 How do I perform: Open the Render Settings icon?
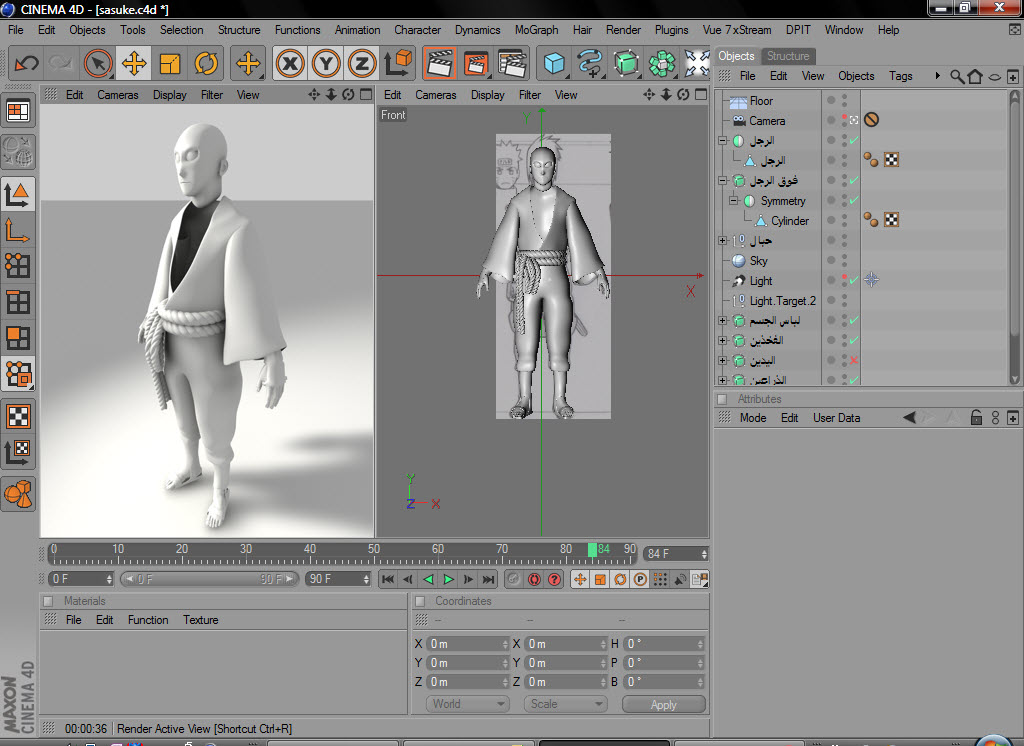pyautogui.click(x=513, y=63)
